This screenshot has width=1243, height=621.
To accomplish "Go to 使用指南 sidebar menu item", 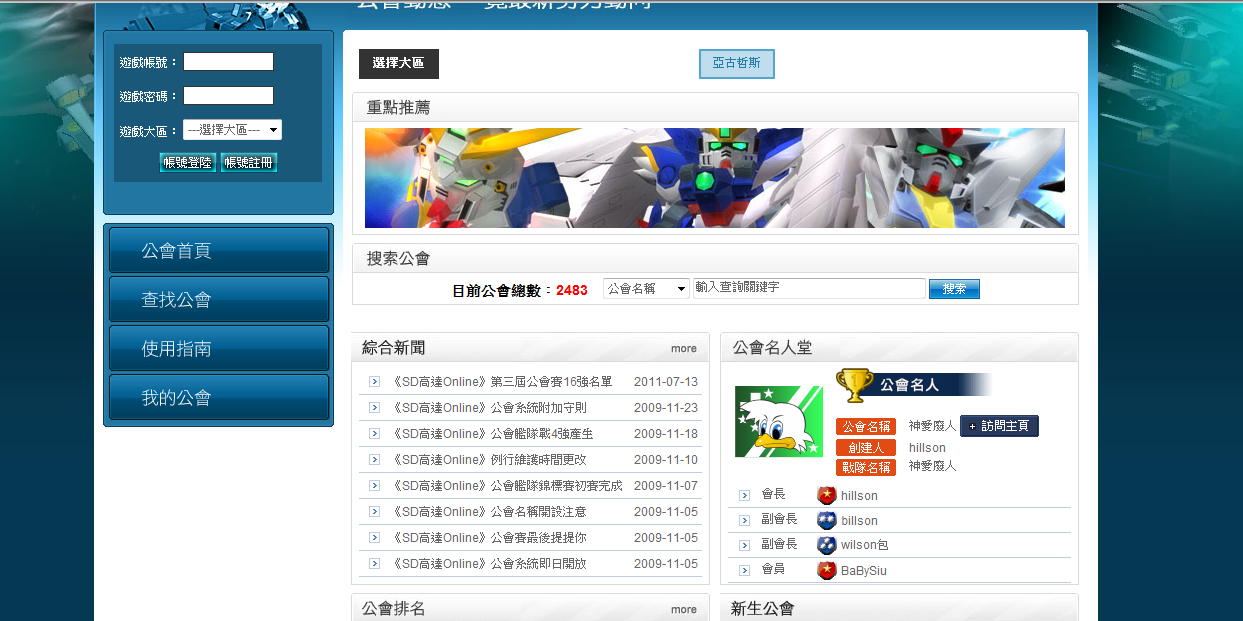I will pos(218,349).
